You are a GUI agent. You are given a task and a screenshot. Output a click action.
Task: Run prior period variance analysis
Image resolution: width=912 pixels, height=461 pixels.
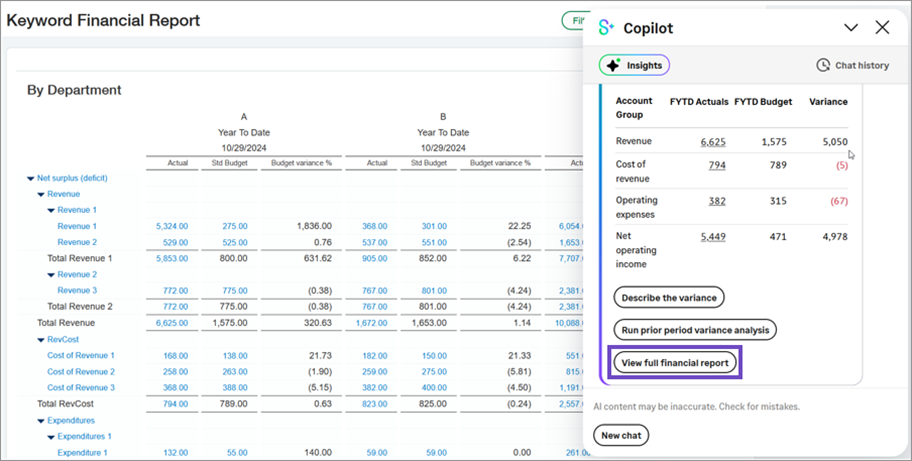pyautogui.click(x=695, y=329)
